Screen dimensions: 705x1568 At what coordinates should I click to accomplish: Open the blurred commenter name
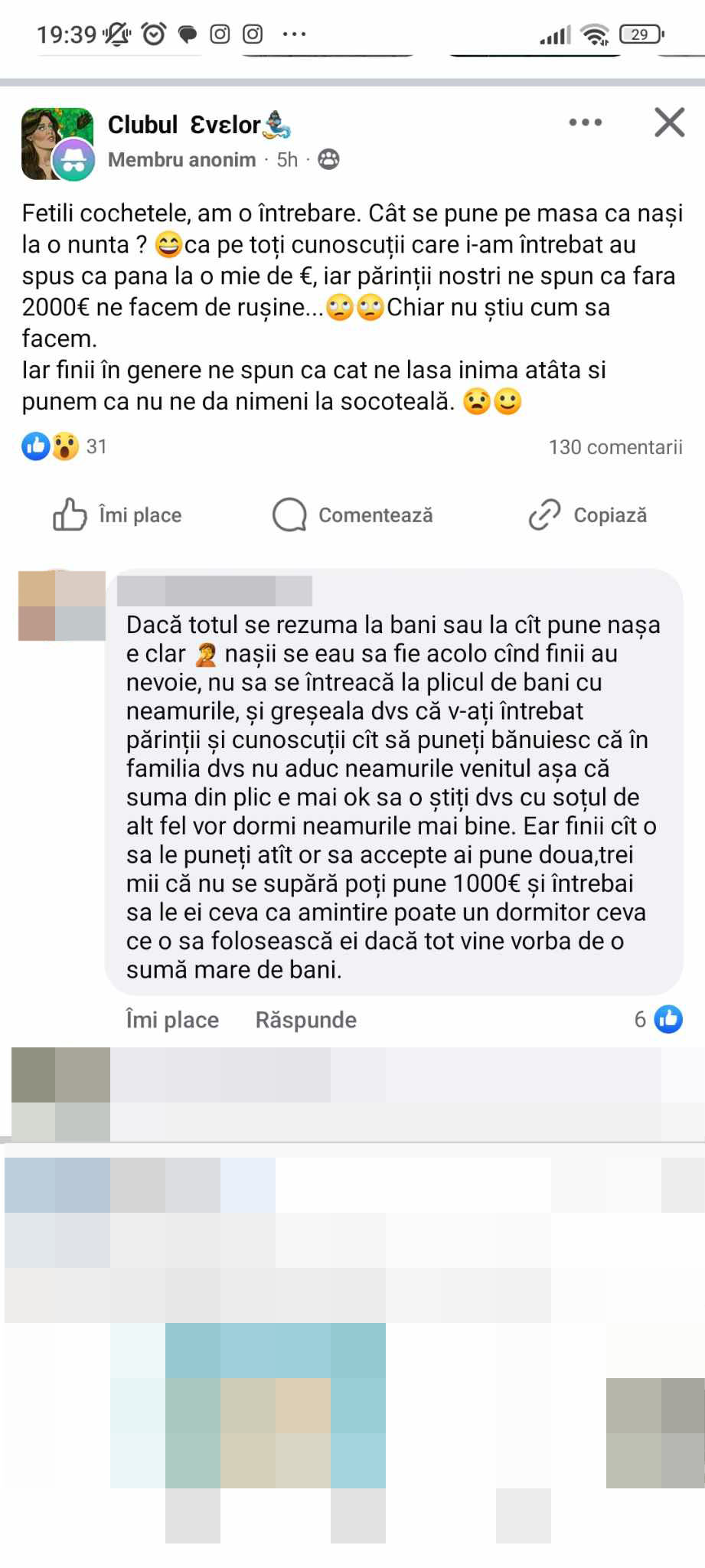pyautogui.click(x=215, y=591)
